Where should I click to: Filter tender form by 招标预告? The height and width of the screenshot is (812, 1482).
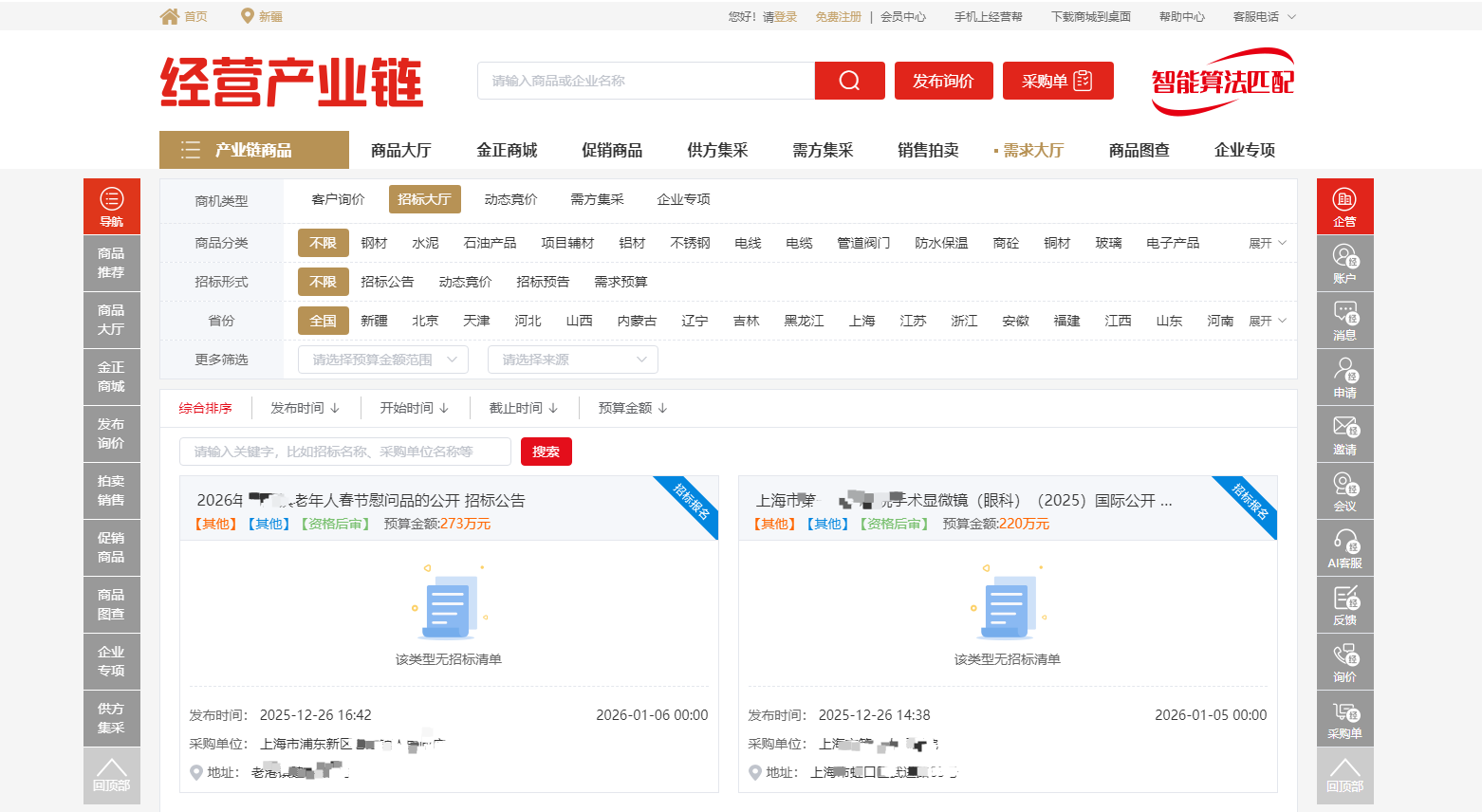tap(543, 282)
